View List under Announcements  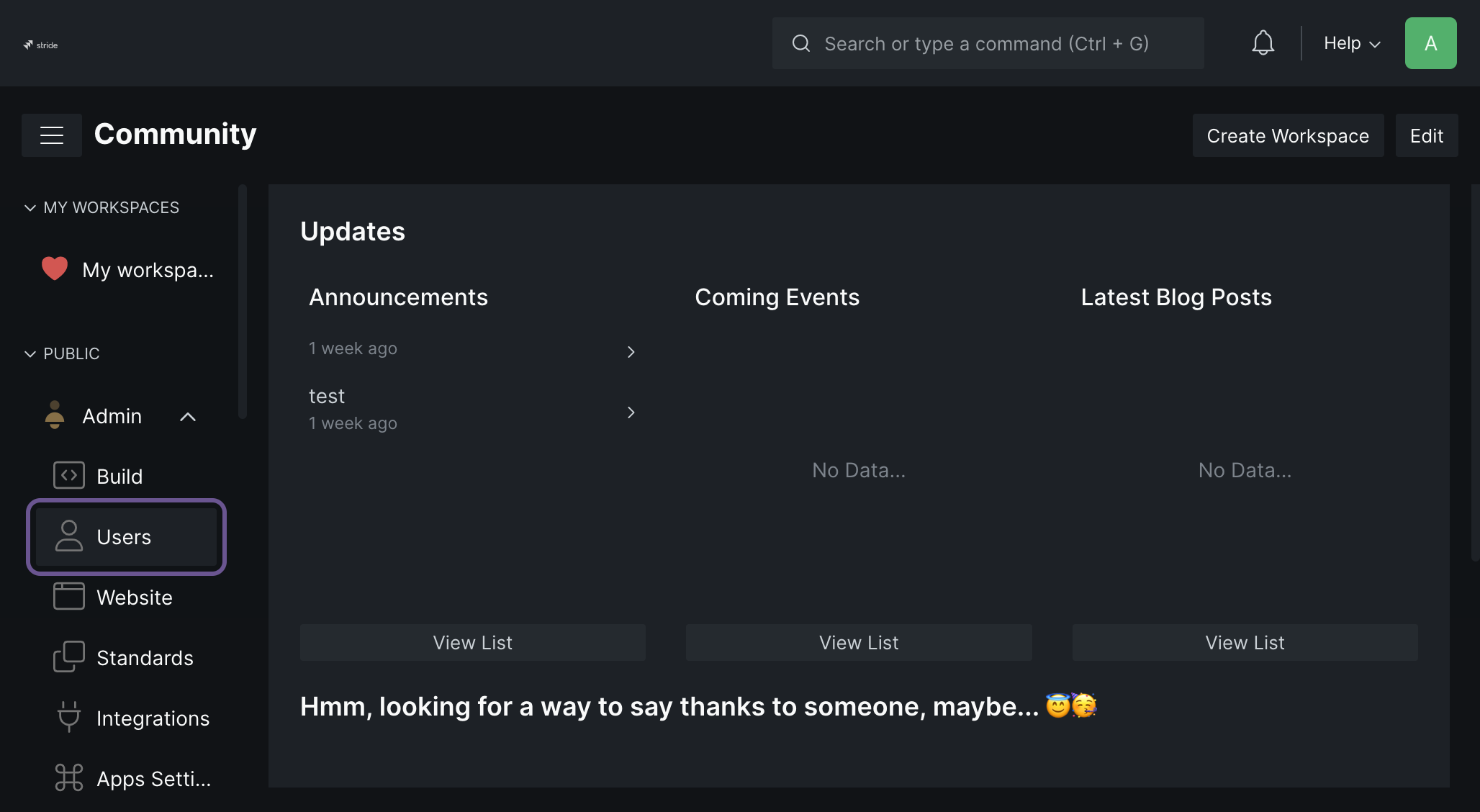click(x=472, y=642)
